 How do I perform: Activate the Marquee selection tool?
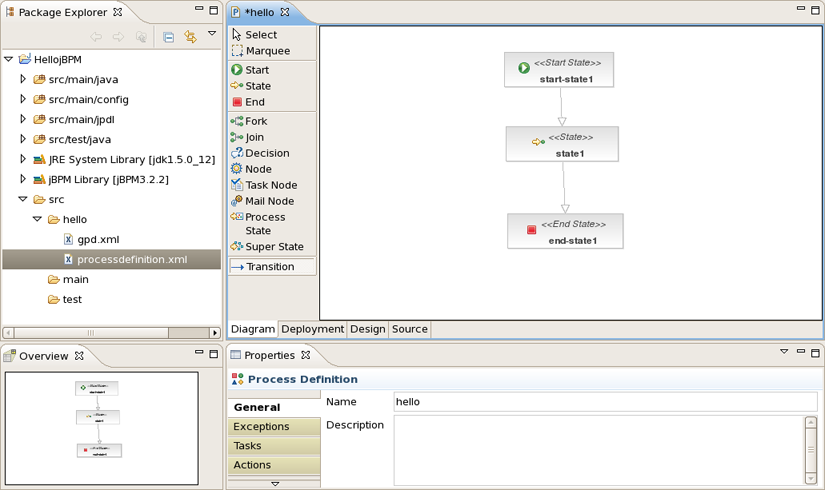click(267, 50)
